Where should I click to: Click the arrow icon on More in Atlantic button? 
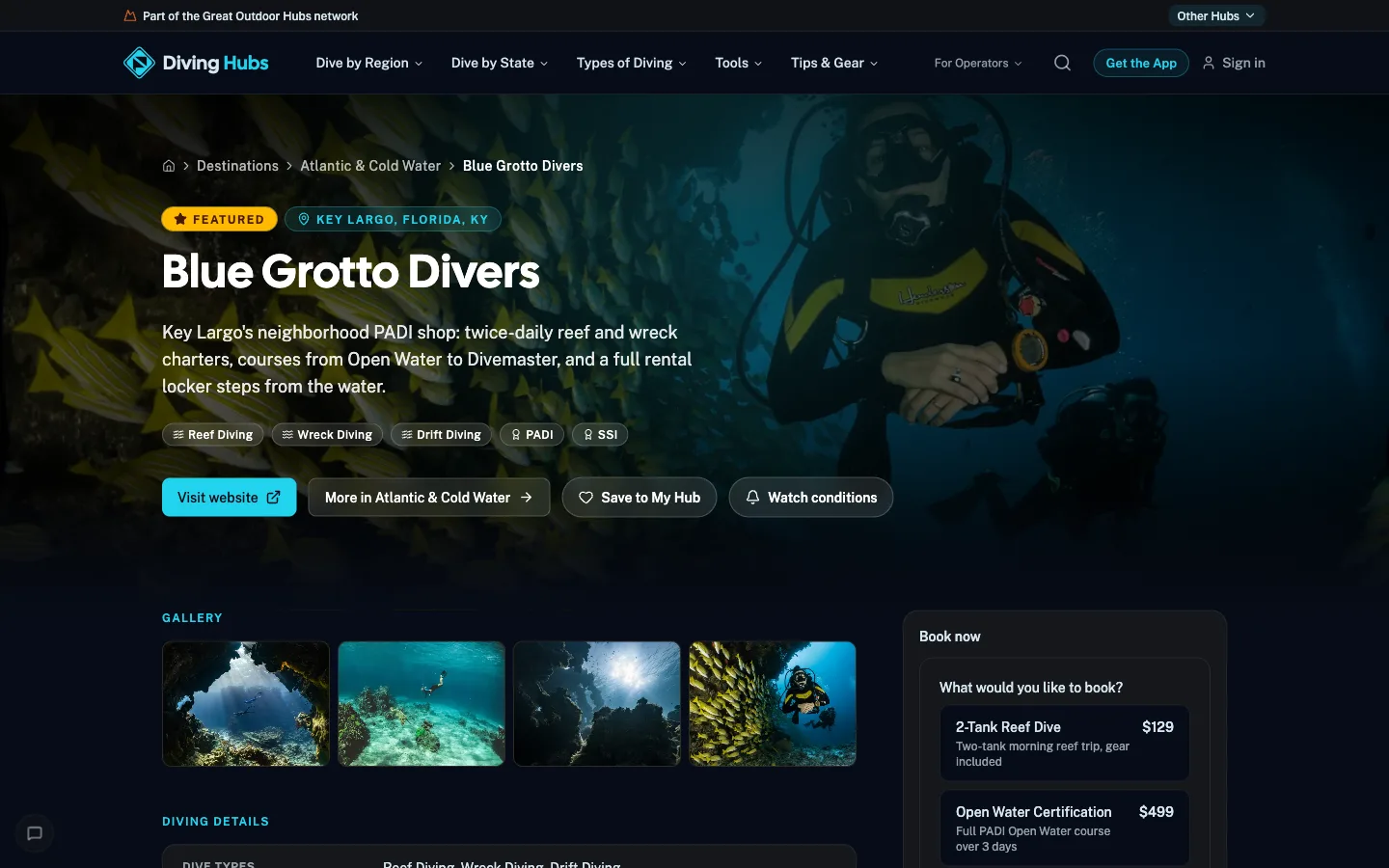(x=527, y=498)
